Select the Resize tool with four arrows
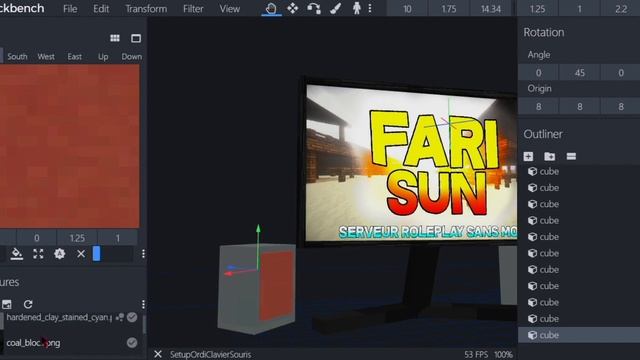 (293, 8)
